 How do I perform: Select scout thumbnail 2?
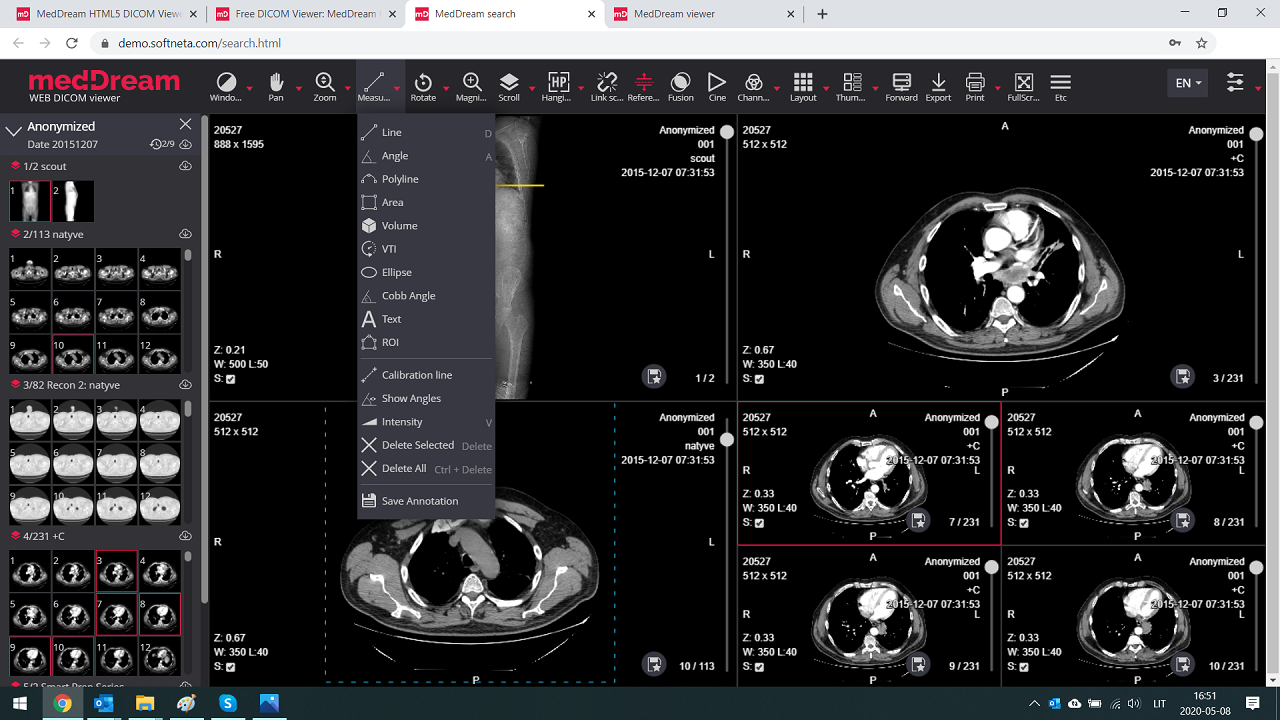(73, 201)
